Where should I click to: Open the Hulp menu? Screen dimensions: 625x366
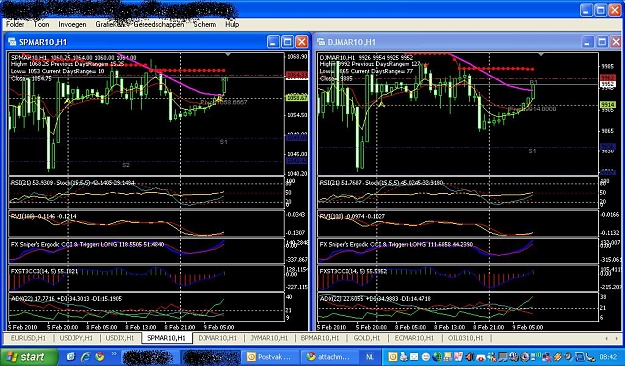click(x=232, y=24)
